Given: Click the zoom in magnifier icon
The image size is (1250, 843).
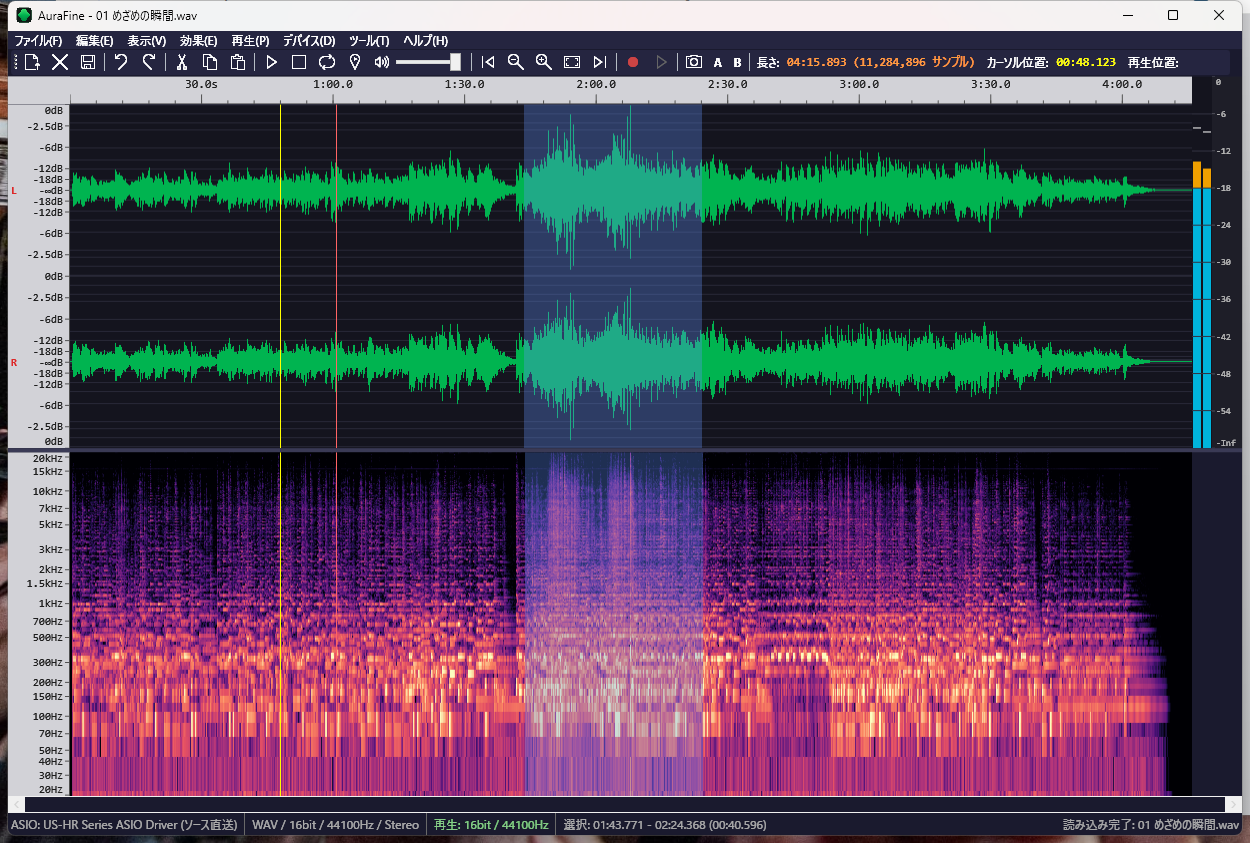Looking at the screenshot, I should [544, 62].
